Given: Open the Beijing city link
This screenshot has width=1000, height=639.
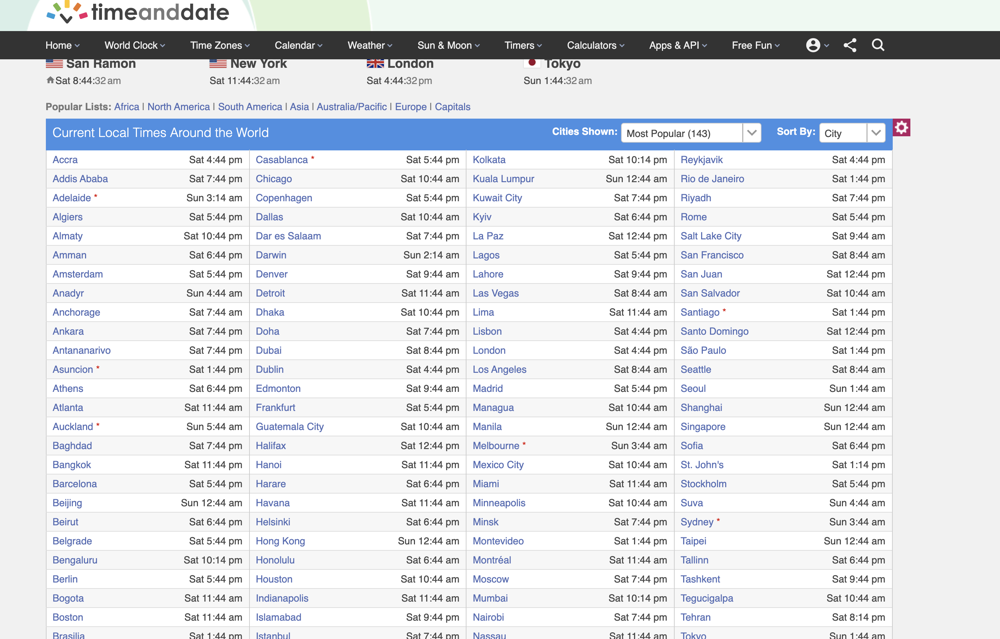Looking at the screenshot, I should pos(67,503).
